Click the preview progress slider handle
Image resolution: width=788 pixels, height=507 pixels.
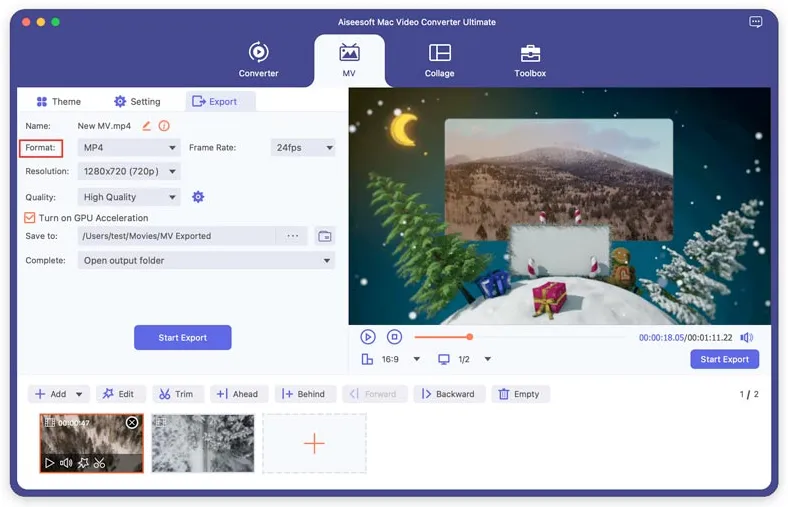tap(469, 337)
